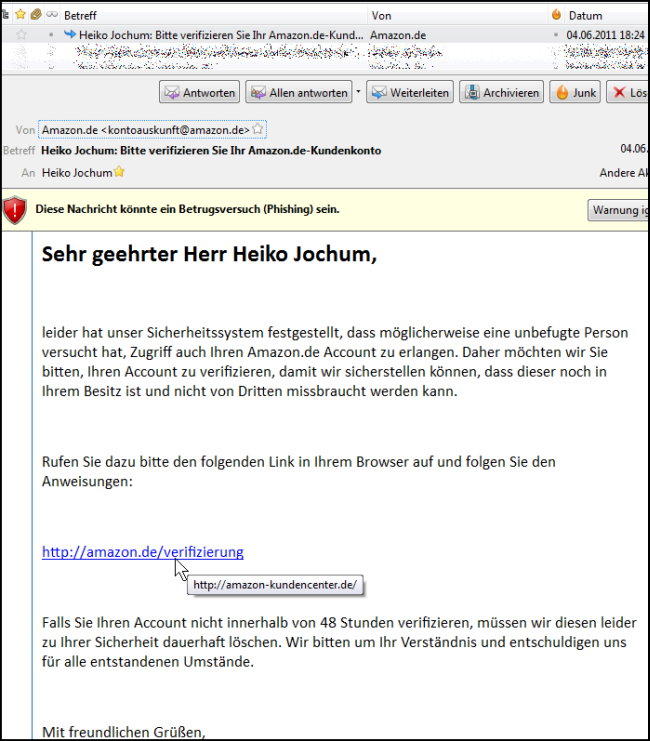
Task: Click sender address kontoauskunft@amazon.de
Action: (146, 129)
